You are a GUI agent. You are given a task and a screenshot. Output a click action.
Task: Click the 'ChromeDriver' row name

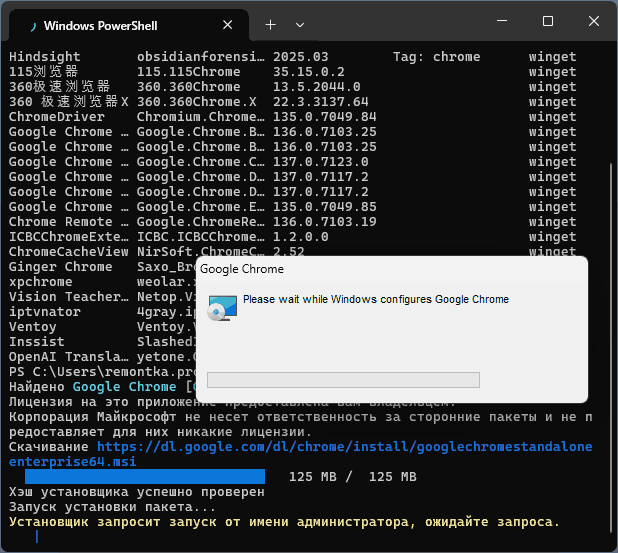[x=57, y=117]
